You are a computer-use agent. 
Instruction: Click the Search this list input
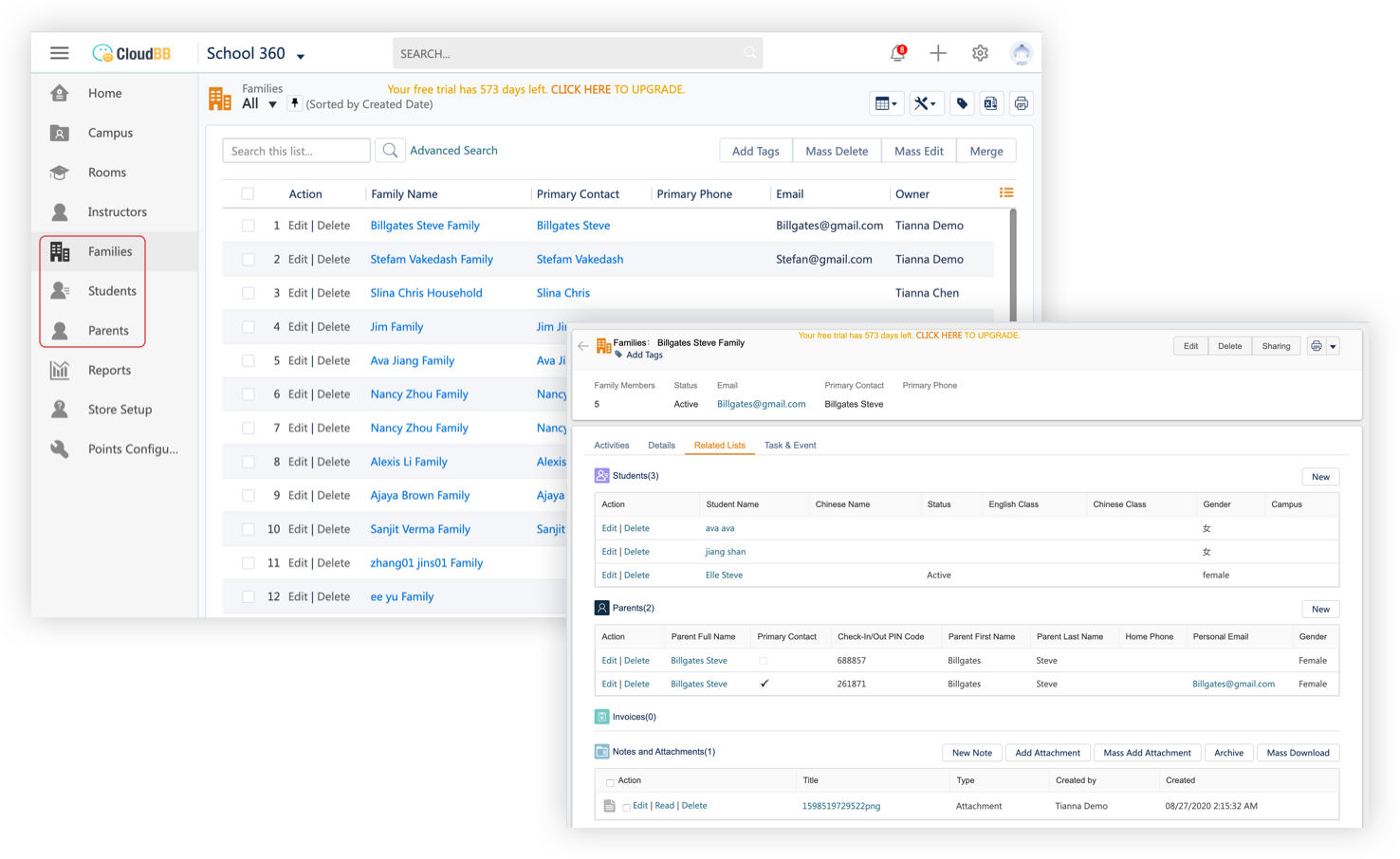296,151
